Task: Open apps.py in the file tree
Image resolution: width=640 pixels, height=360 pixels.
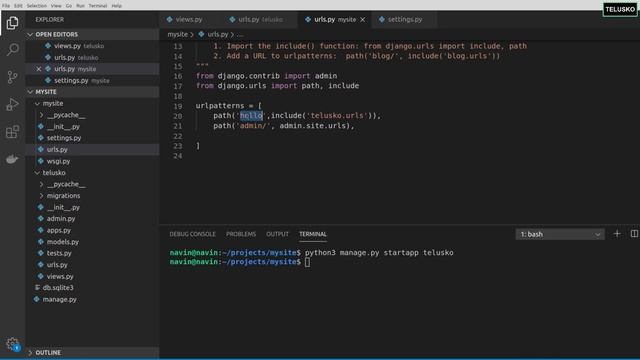Action: pyautogui.click(x=59, y=230)
